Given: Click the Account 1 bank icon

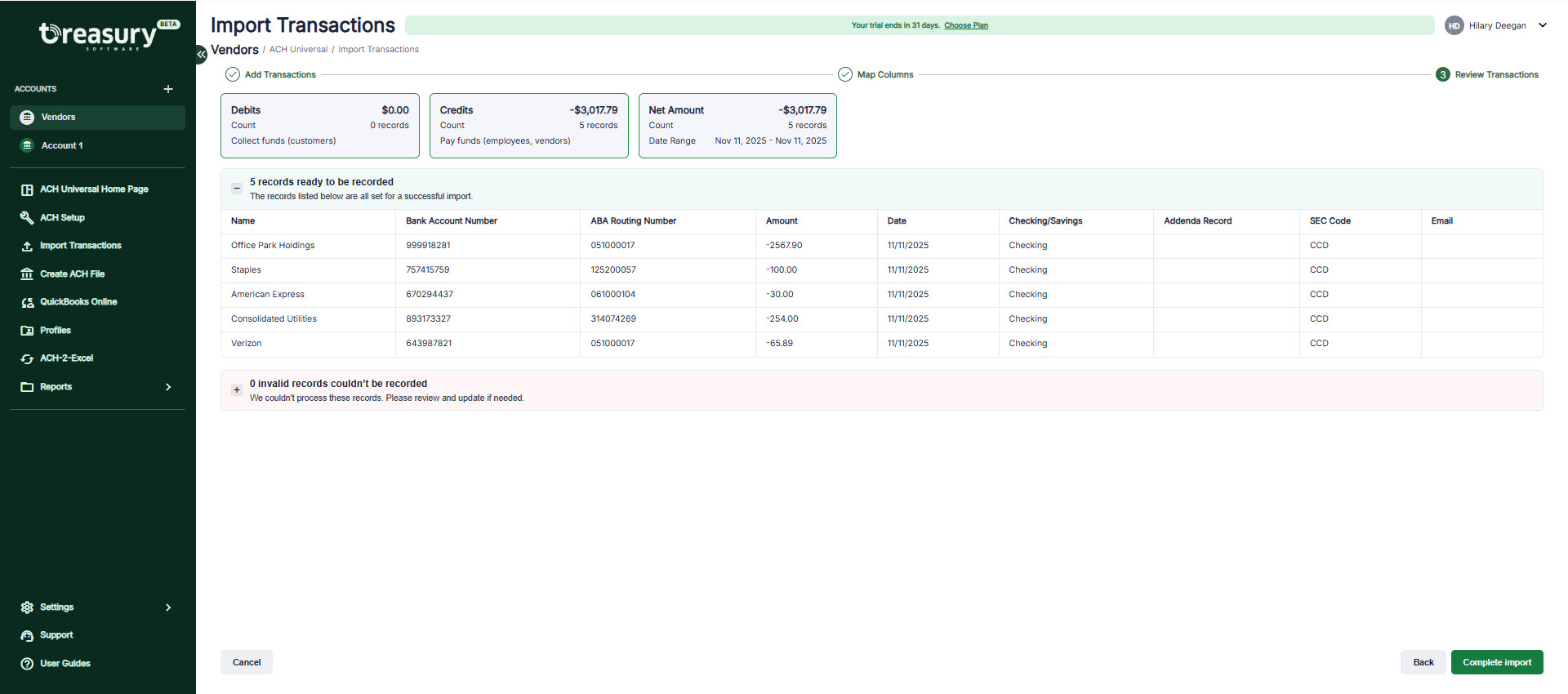Looking at the screenshot, I should tap(27, 145).
